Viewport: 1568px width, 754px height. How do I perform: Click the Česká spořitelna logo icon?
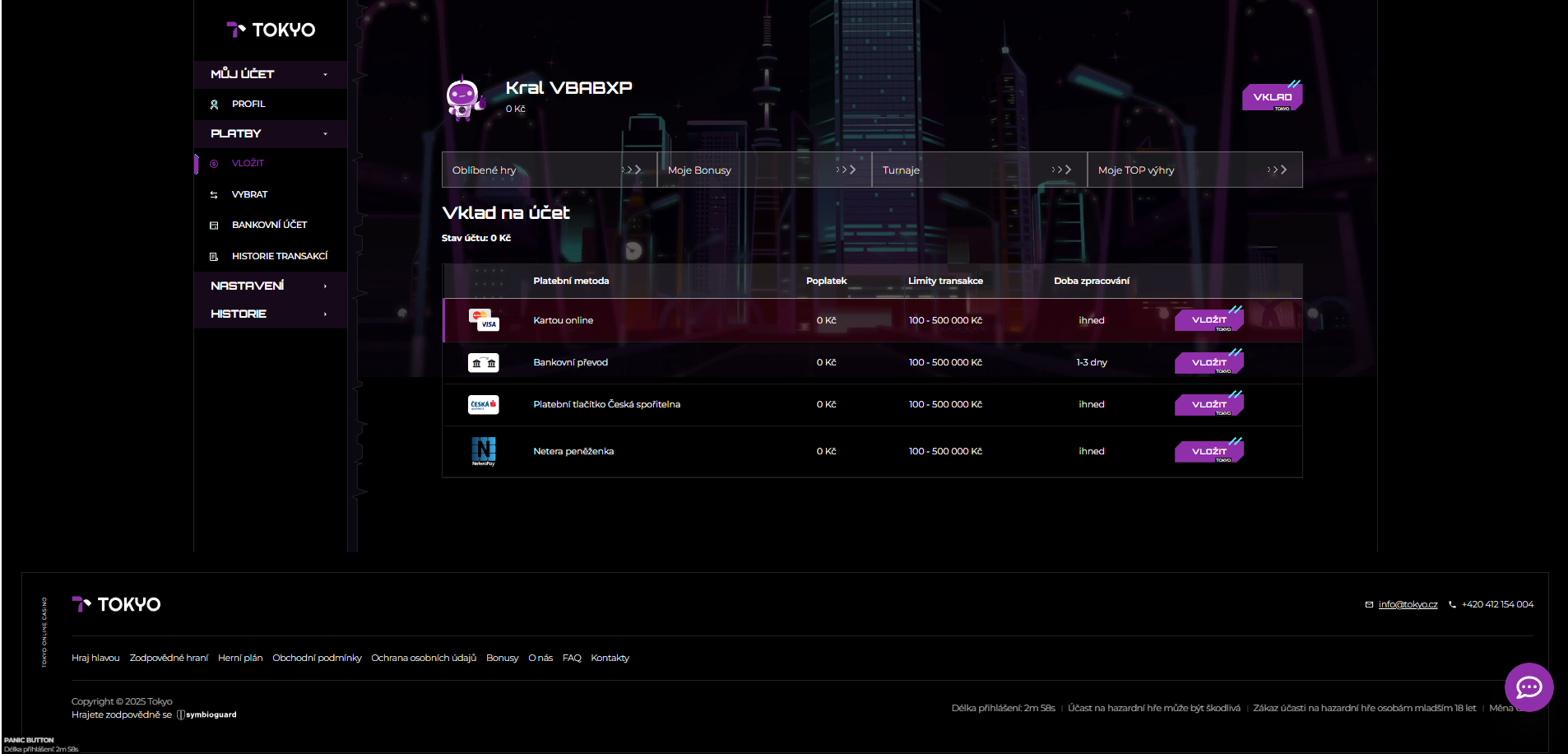click(x=484, y=404)
